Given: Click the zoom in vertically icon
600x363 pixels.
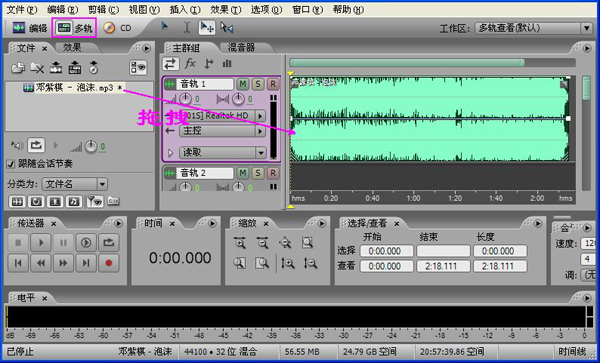Looking at the screenshot, I should tap(288, 263).
